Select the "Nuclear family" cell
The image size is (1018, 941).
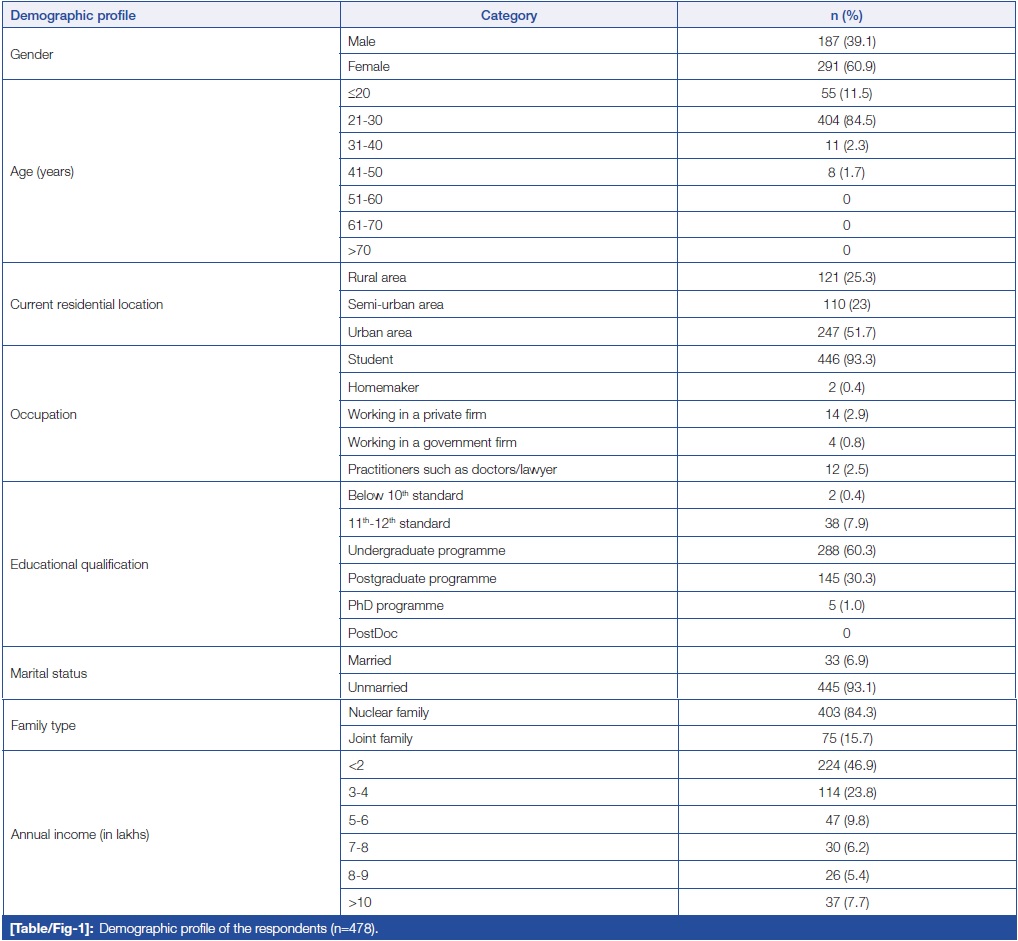[388, 713]
